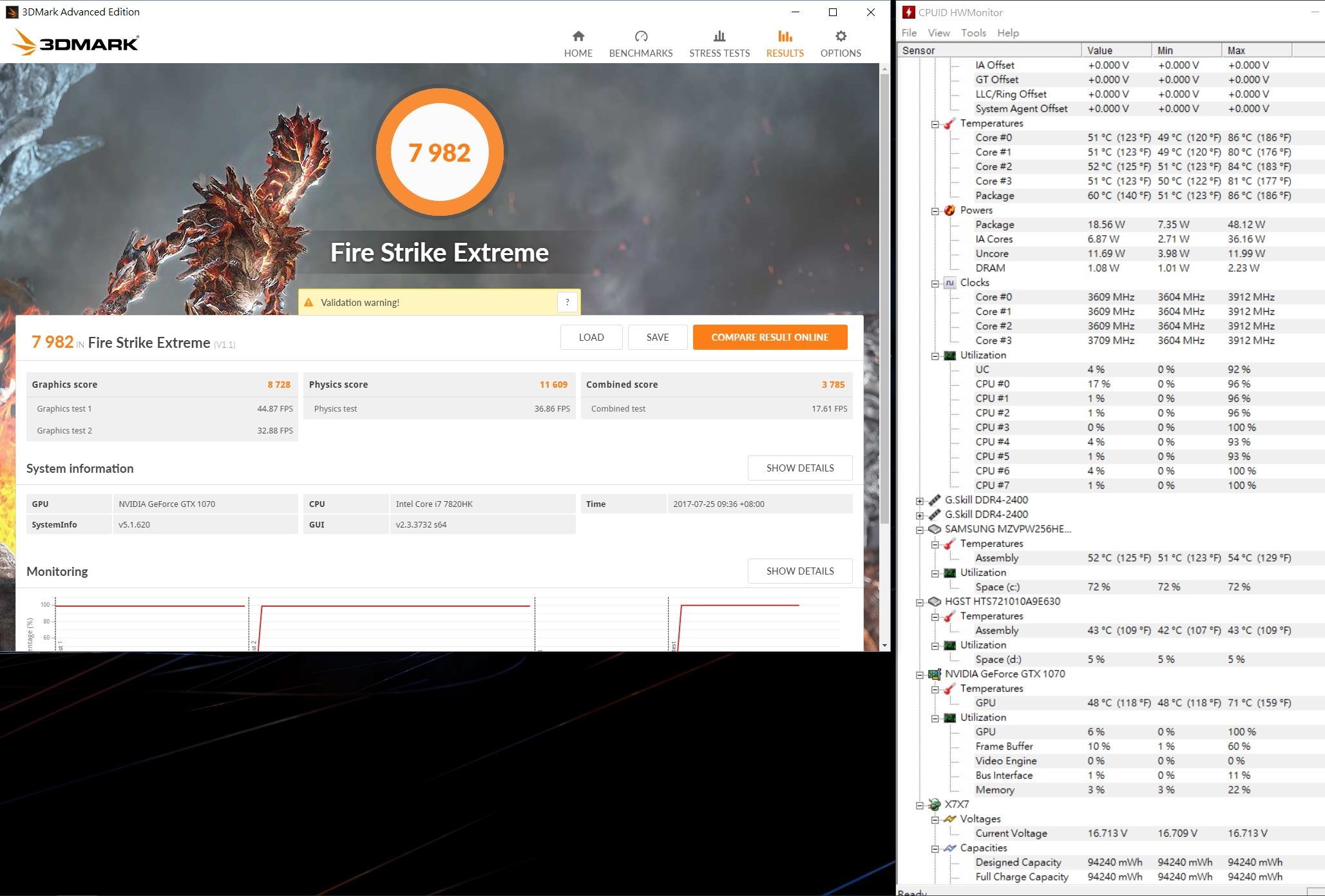This screenshot has width=1325, height=896.
Task: Select the Graphics score value 8 728
Action: tap(279, 385)
